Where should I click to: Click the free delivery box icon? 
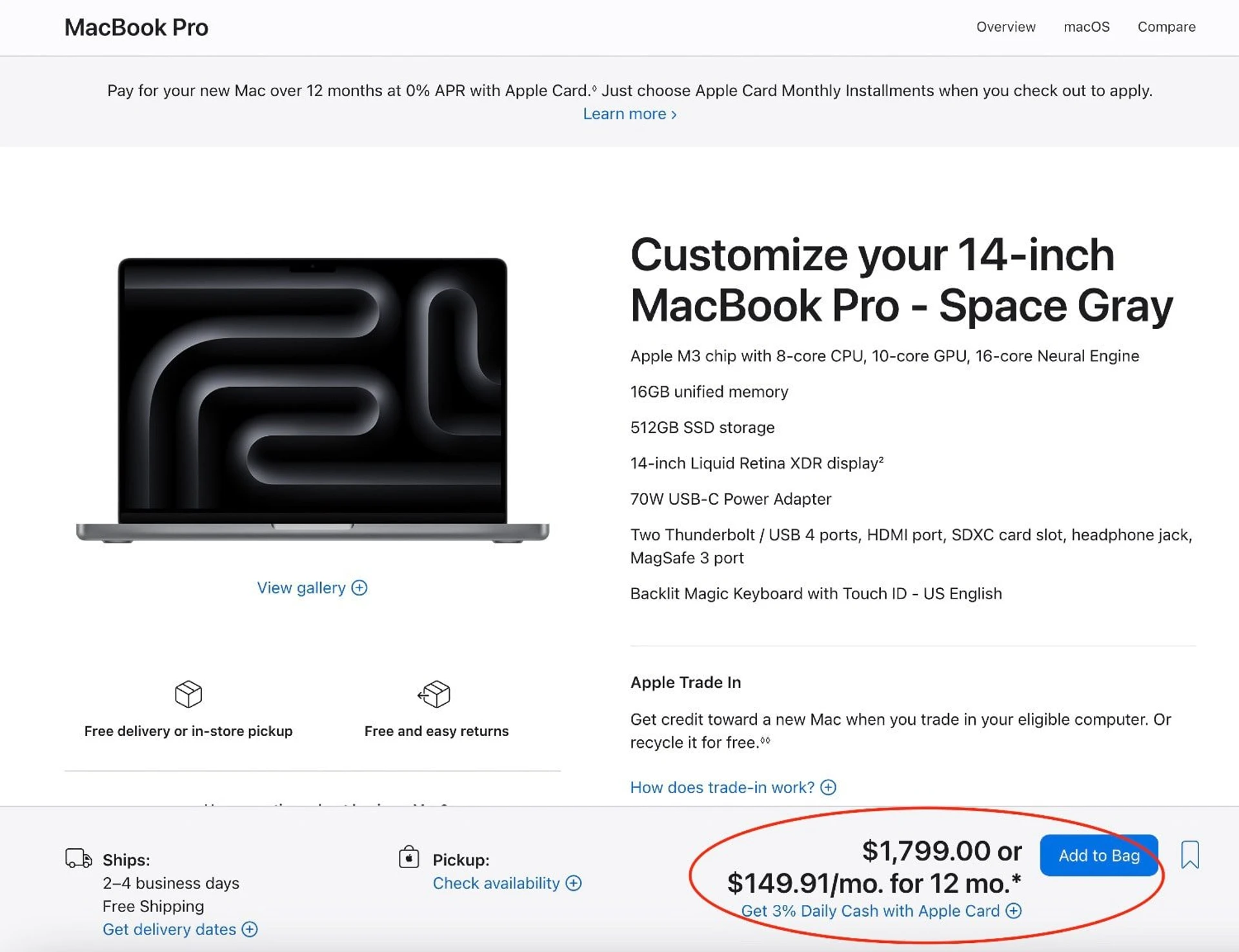(x=188, y=694)
